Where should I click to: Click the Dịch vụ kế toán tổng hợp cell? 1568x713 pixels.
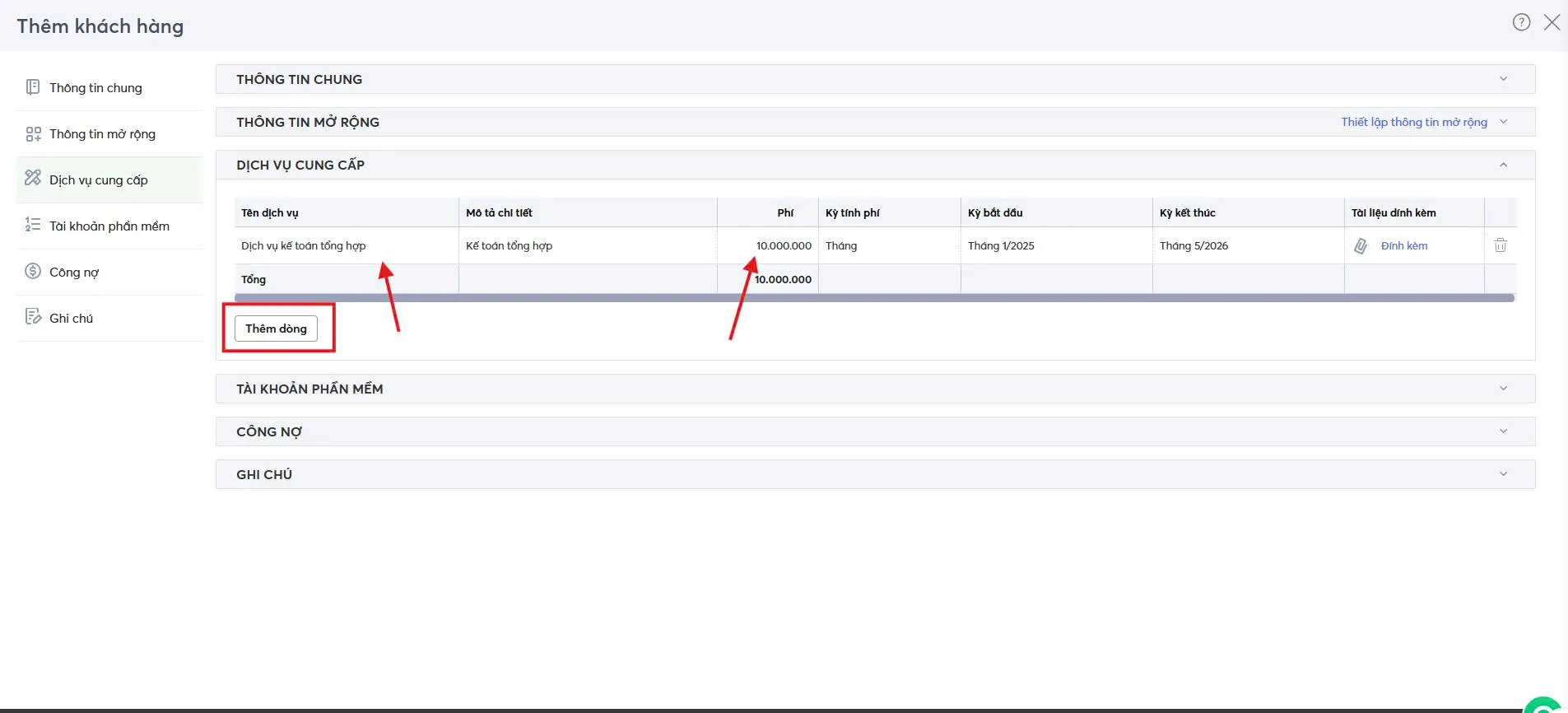click(347, 245)
